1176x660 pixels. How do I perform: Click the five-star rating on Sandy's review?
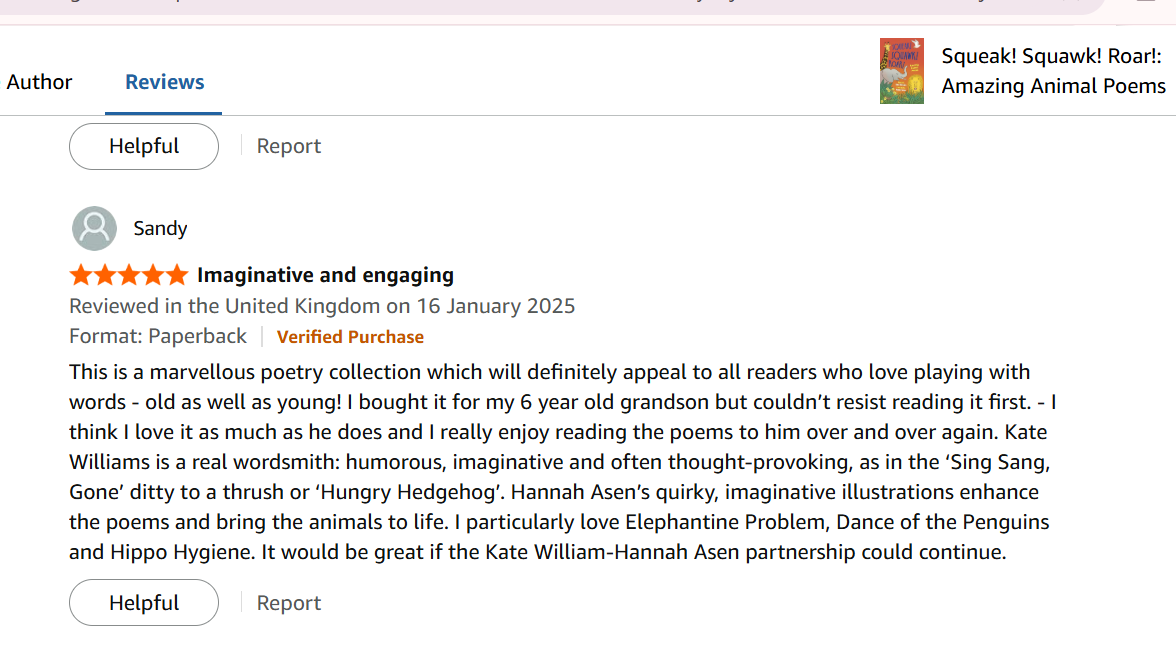pos(129,275)
